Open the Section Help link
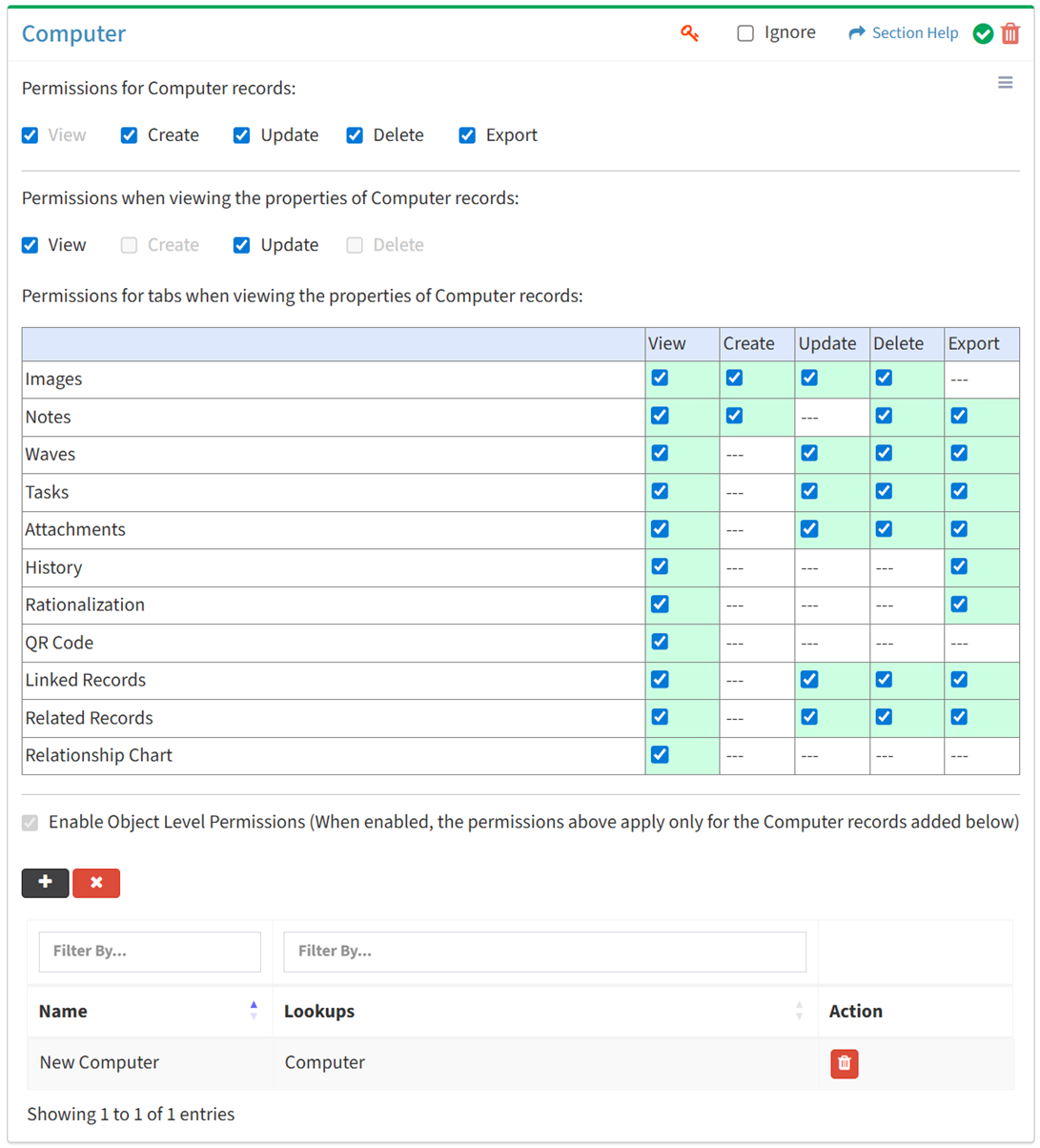The width and height of the screenshot is (1040, 1148). click(914, 33)
